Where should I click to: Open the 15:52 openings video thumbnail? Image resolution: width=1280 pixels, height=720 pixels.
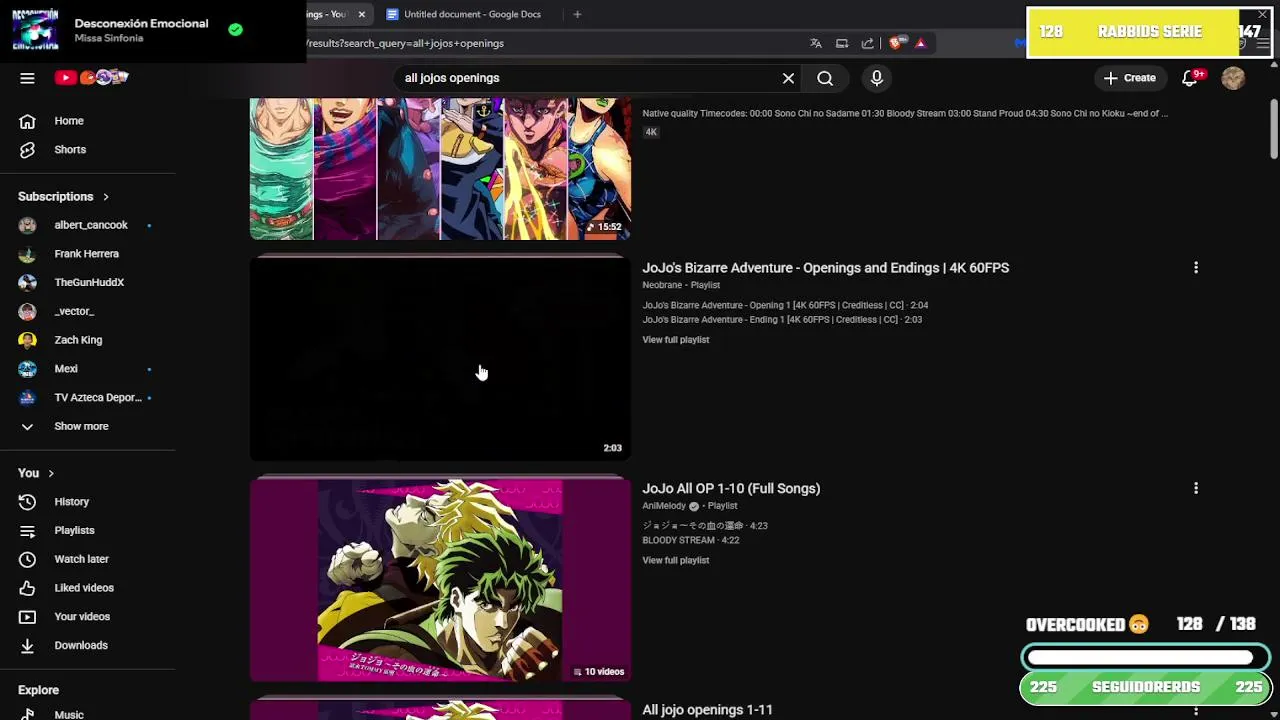click(440, 168)
